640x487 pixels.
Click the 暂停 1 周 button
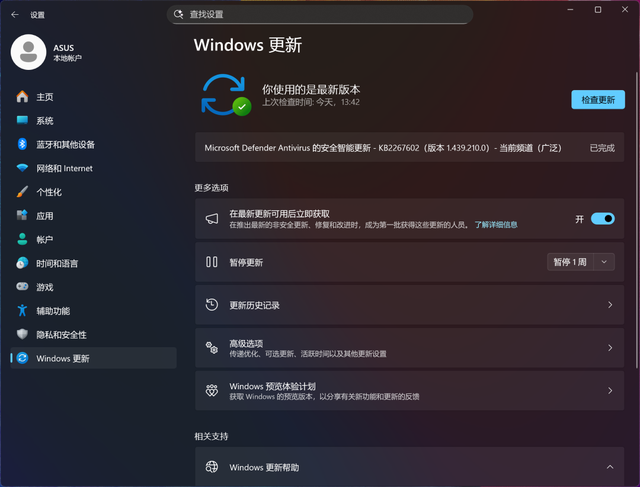click(570, 262)
